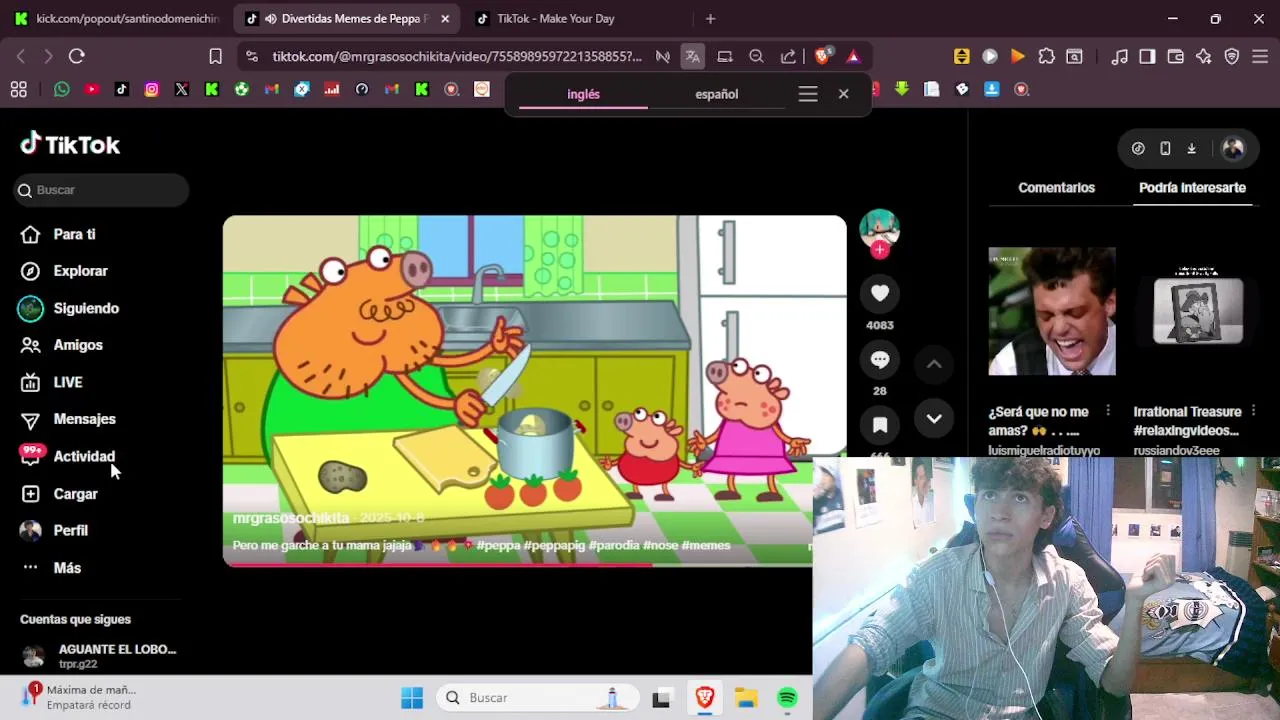Image resolution: width=1280 pixels, height=720 pixels.
Task: Open the apps grid bookmark icon
Action: click(x=18, y=90)
